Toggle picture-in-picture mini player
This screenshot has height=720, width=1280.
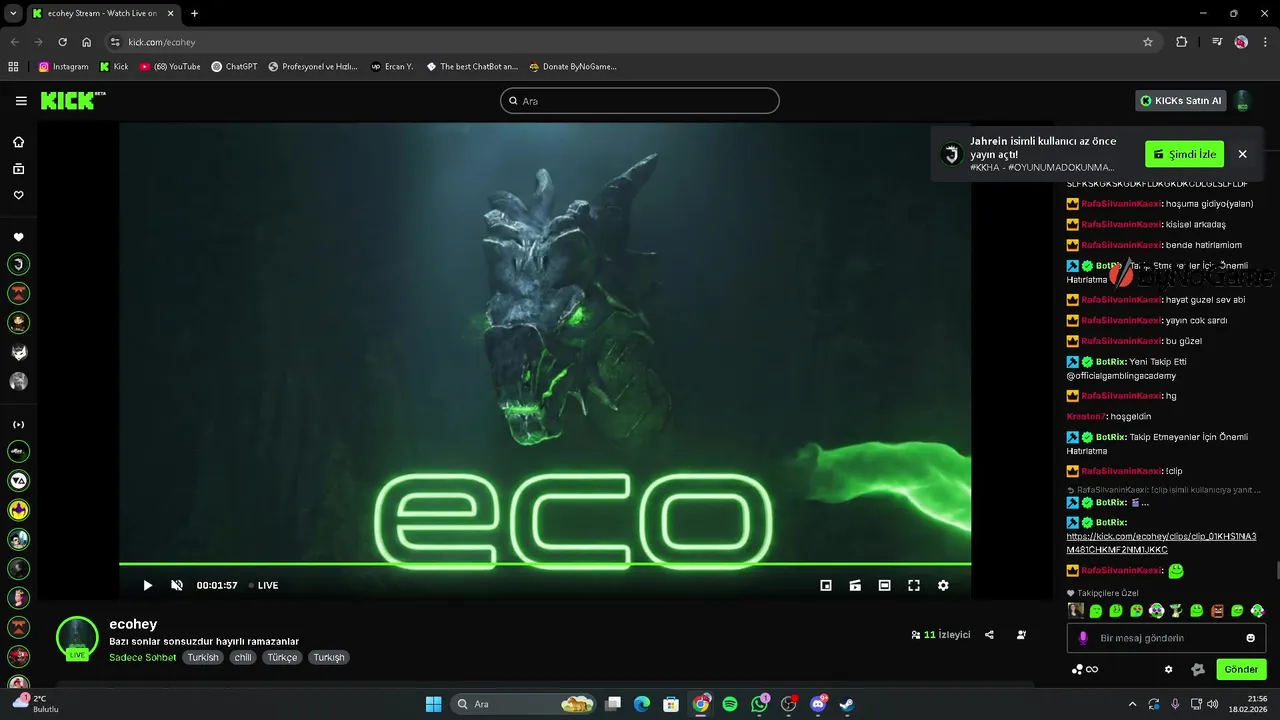pyautogui.click(x=826, y=585)
